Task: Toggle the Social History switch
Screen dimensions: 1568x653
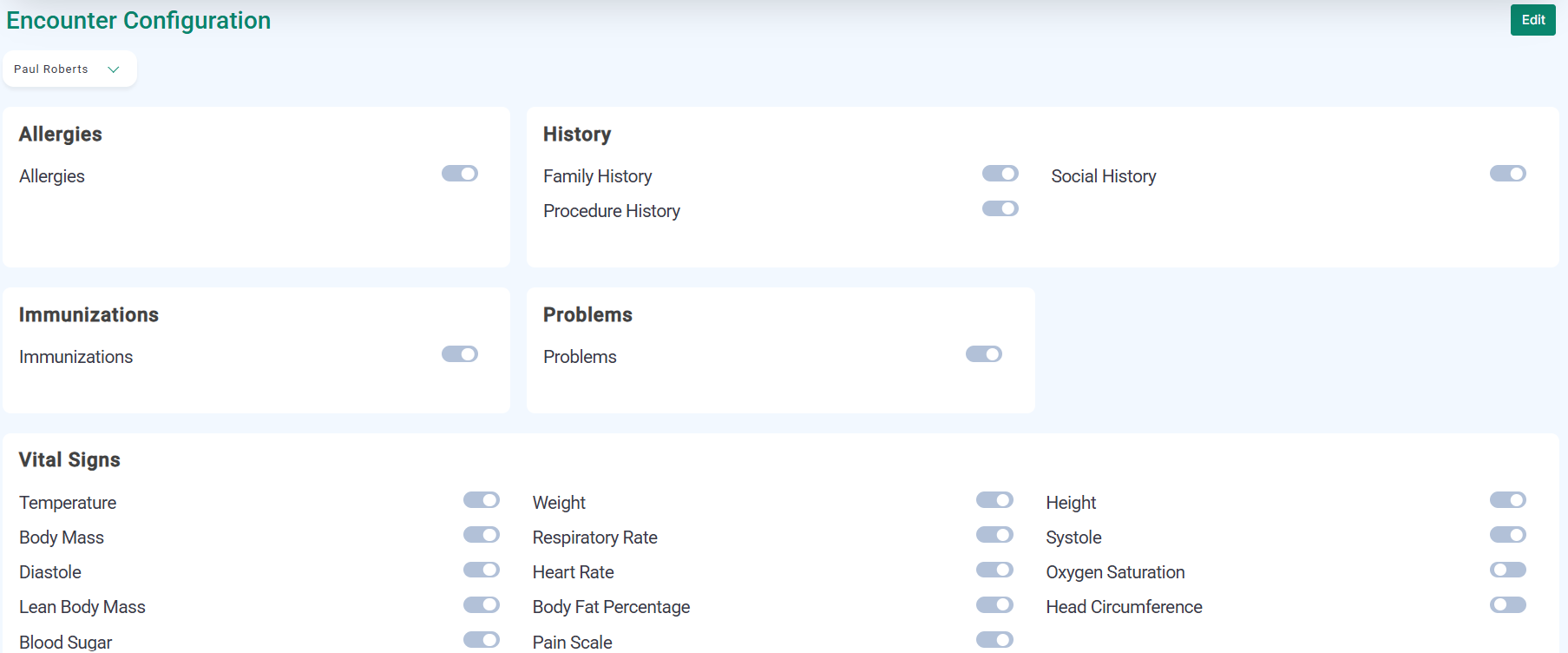Action: click(x=1507, y=174)
